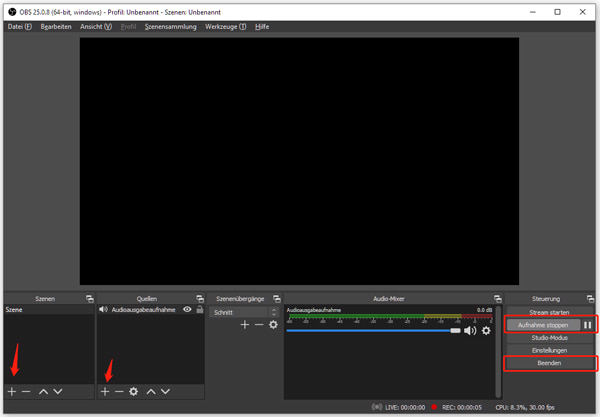This screenshot has height=417, width=600.
Task: Add a scene transition with the plus icon
Action: (245, 325)
